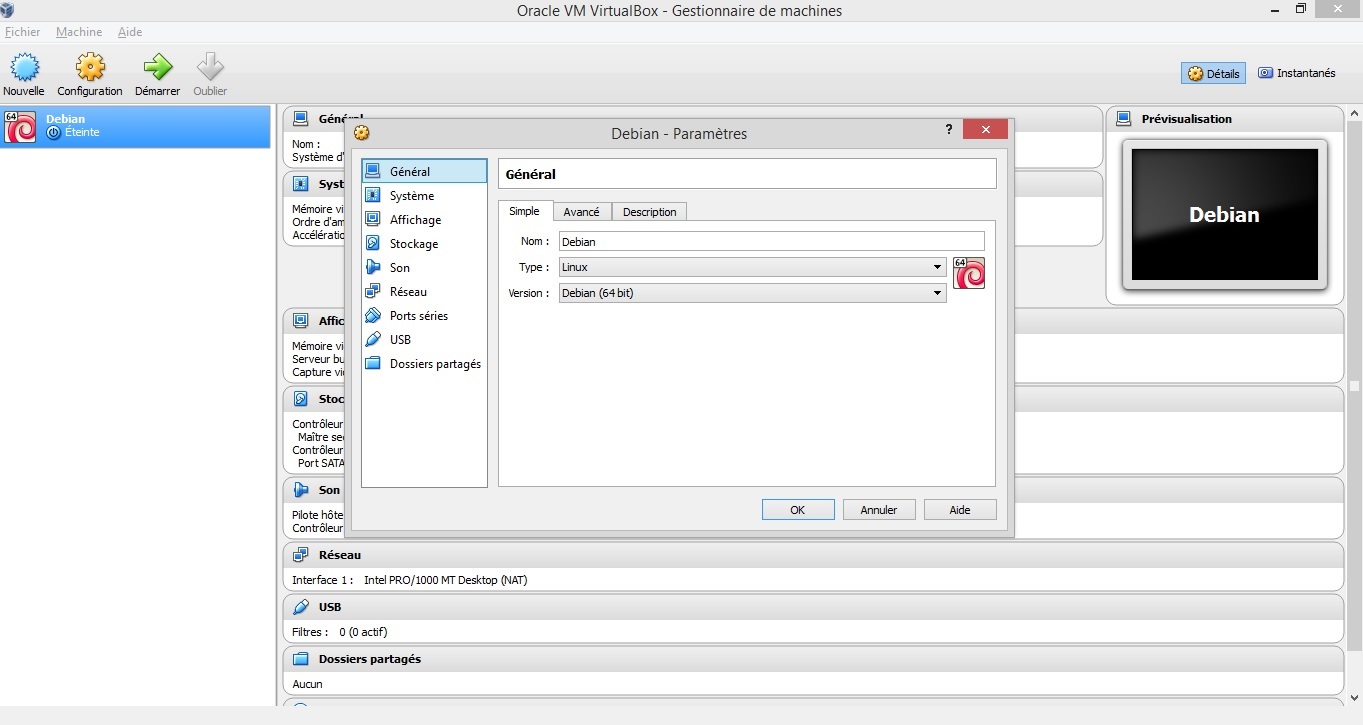The width and height of the screenshot is (1363, 725).
Task: Switch to Détails view
Action: coord(1213,73)
